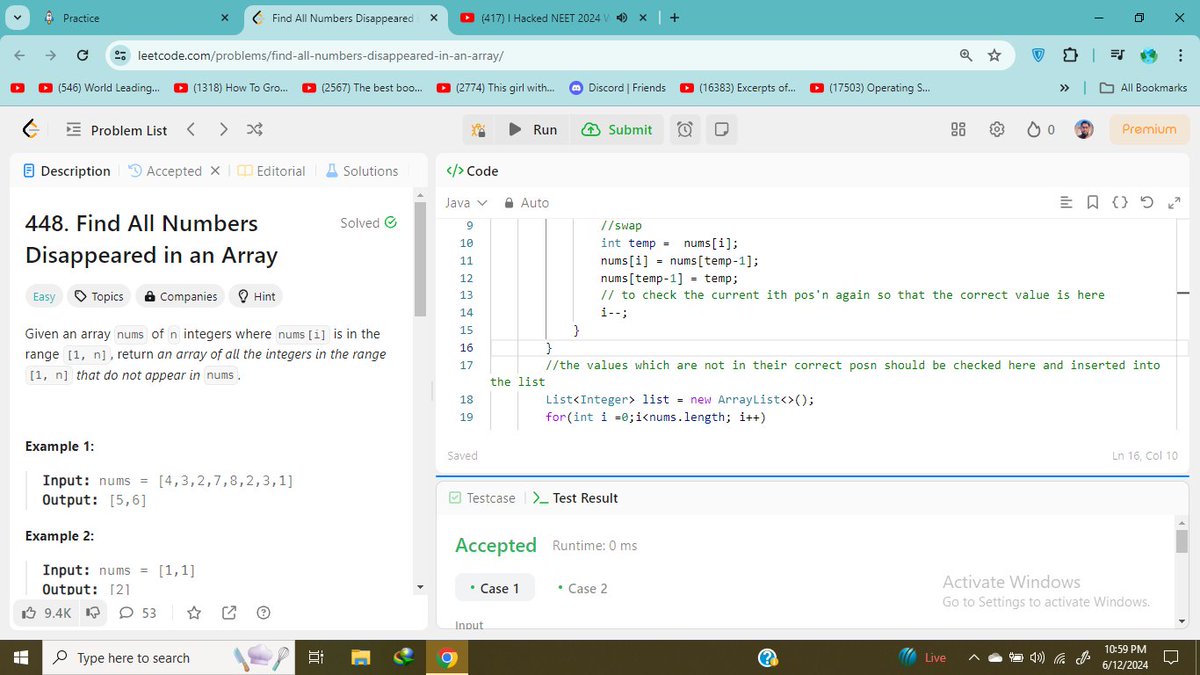Like the problem thumbs up

click(x=29, y=613)
